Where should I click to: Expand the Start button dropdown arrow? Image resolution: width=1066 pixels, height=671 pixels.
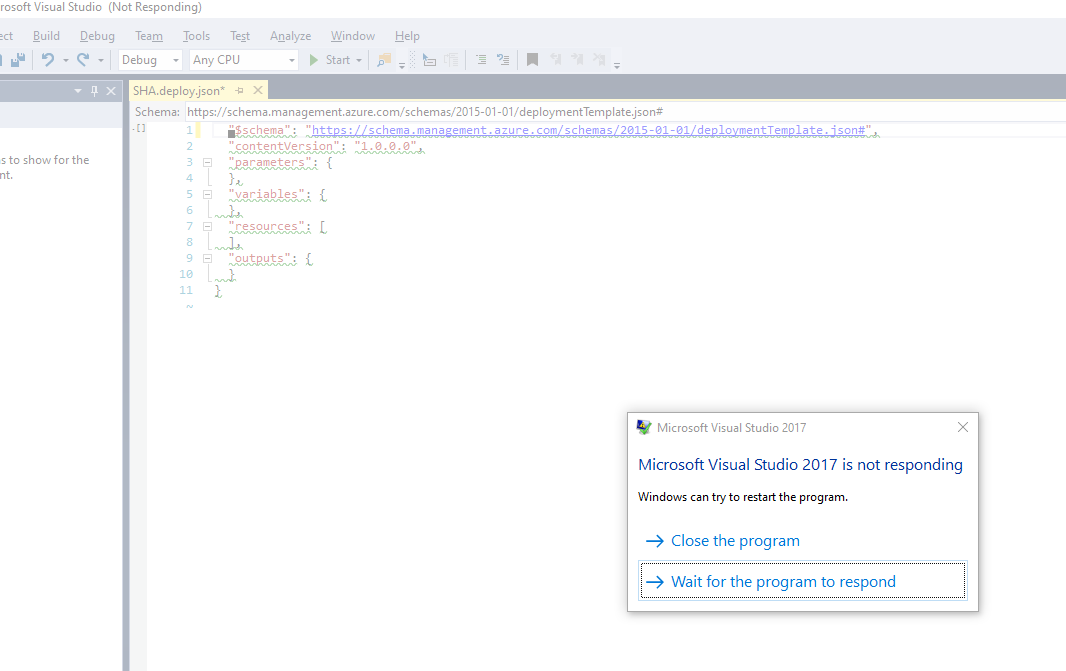click(x=357, y=59)
